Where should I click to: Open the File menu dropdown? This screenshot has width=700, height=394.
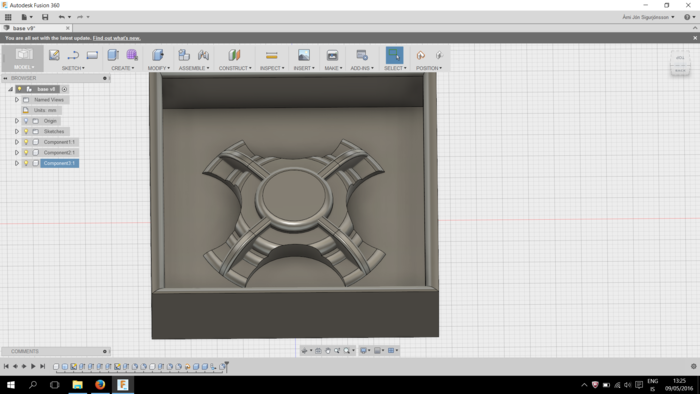click(x=27, y=17)
